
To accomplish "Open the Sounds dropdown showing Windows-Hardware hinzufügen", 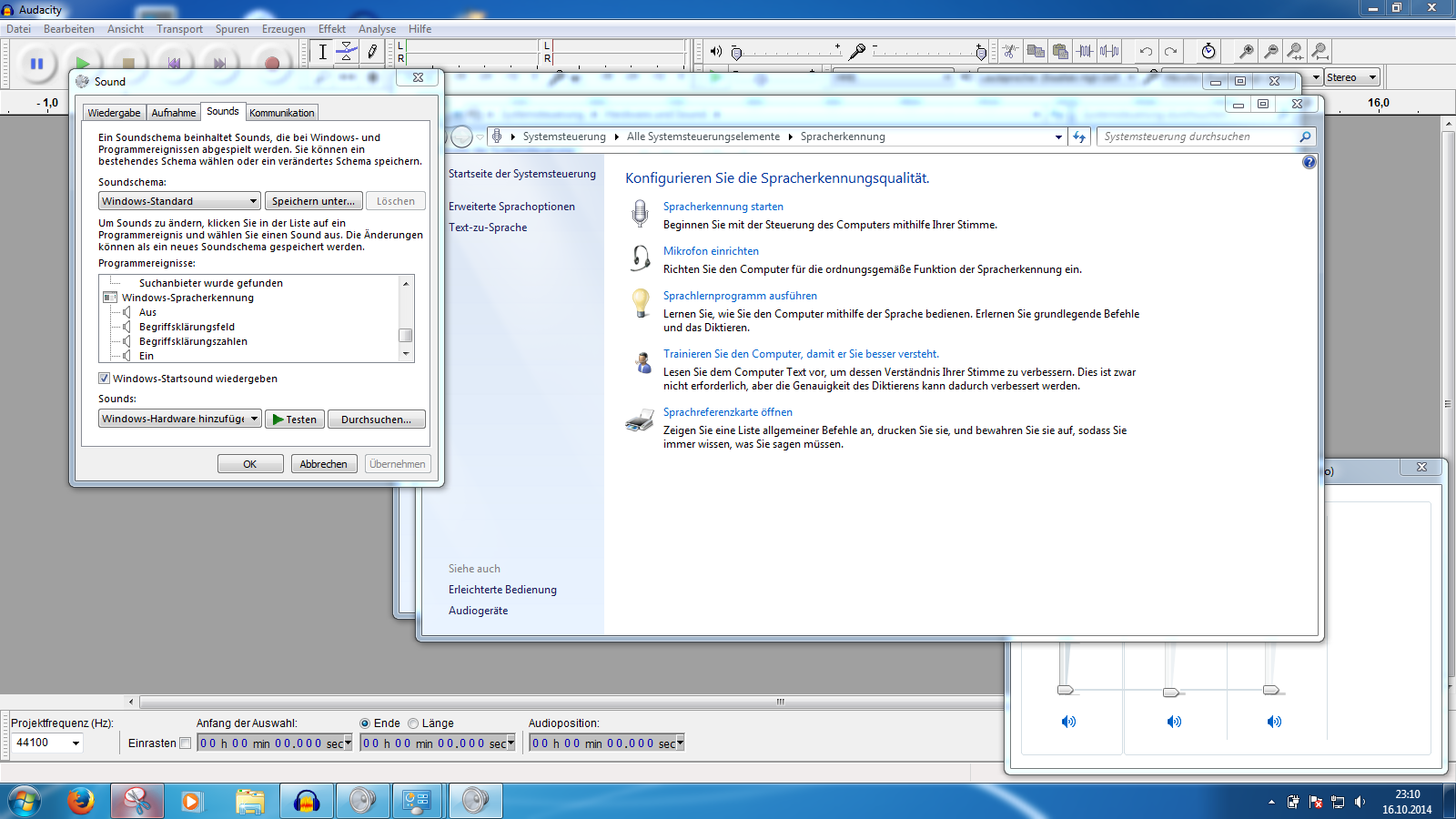I will tap(179, 419).
